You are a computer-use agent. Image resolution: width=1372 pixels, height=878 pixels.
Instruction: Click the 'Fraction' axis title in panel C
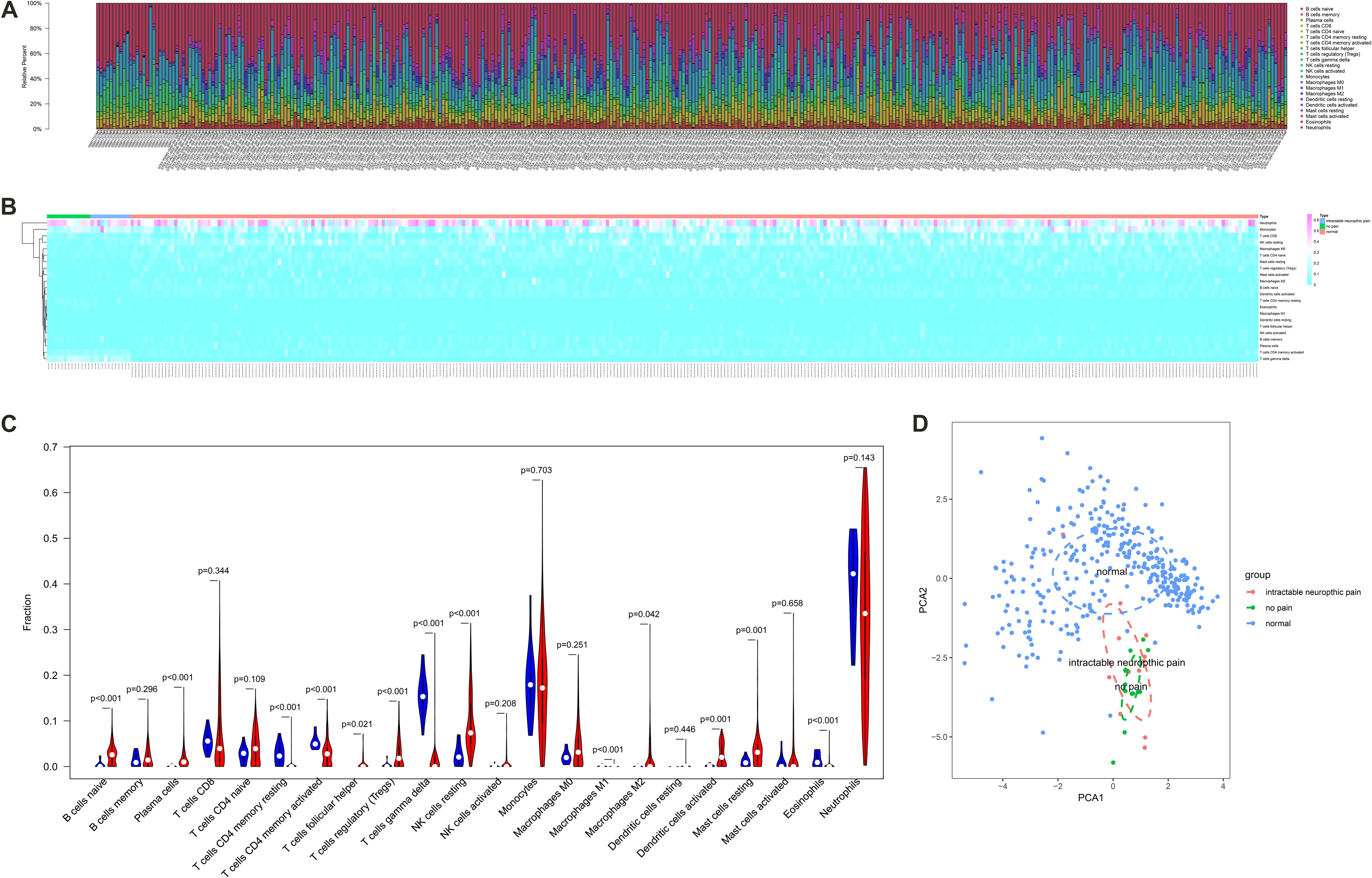[x=27, y=612]
